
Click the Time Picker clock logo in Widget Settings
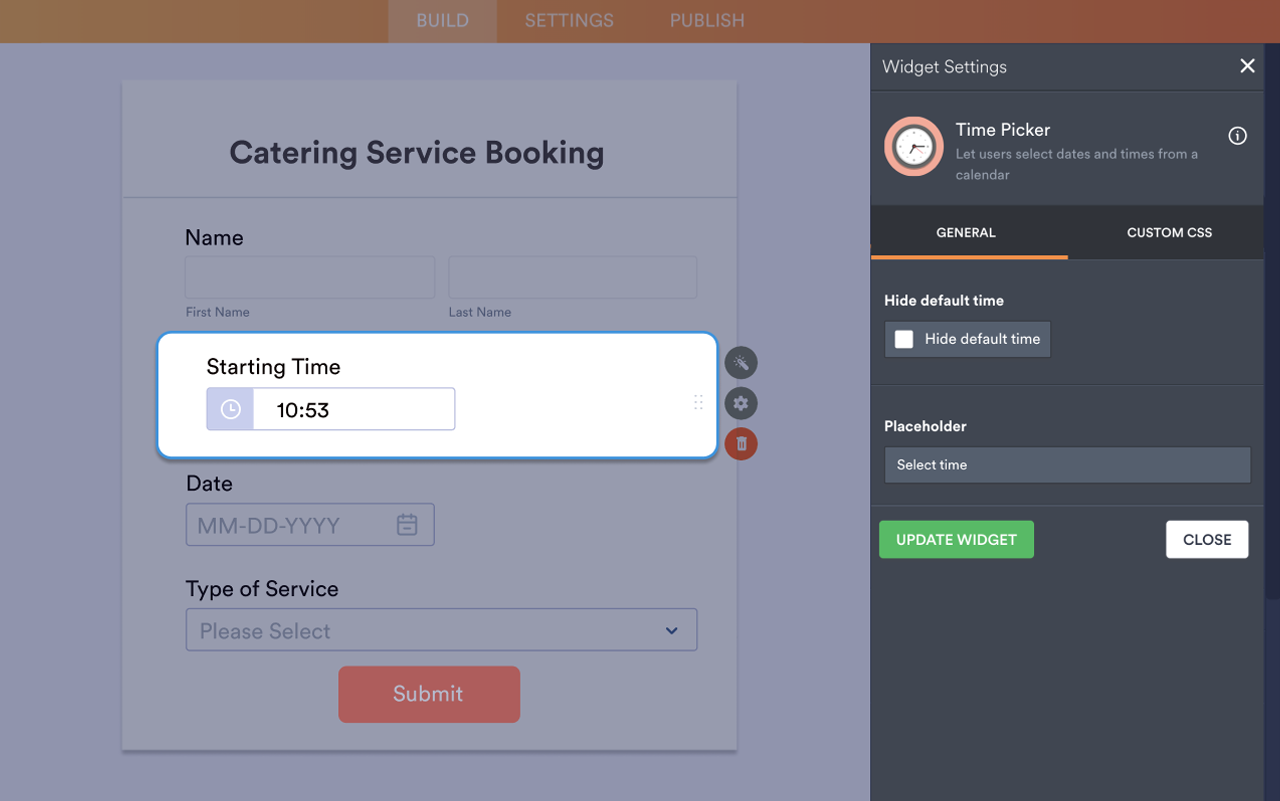pyautogui.click(x=913, y=146)
